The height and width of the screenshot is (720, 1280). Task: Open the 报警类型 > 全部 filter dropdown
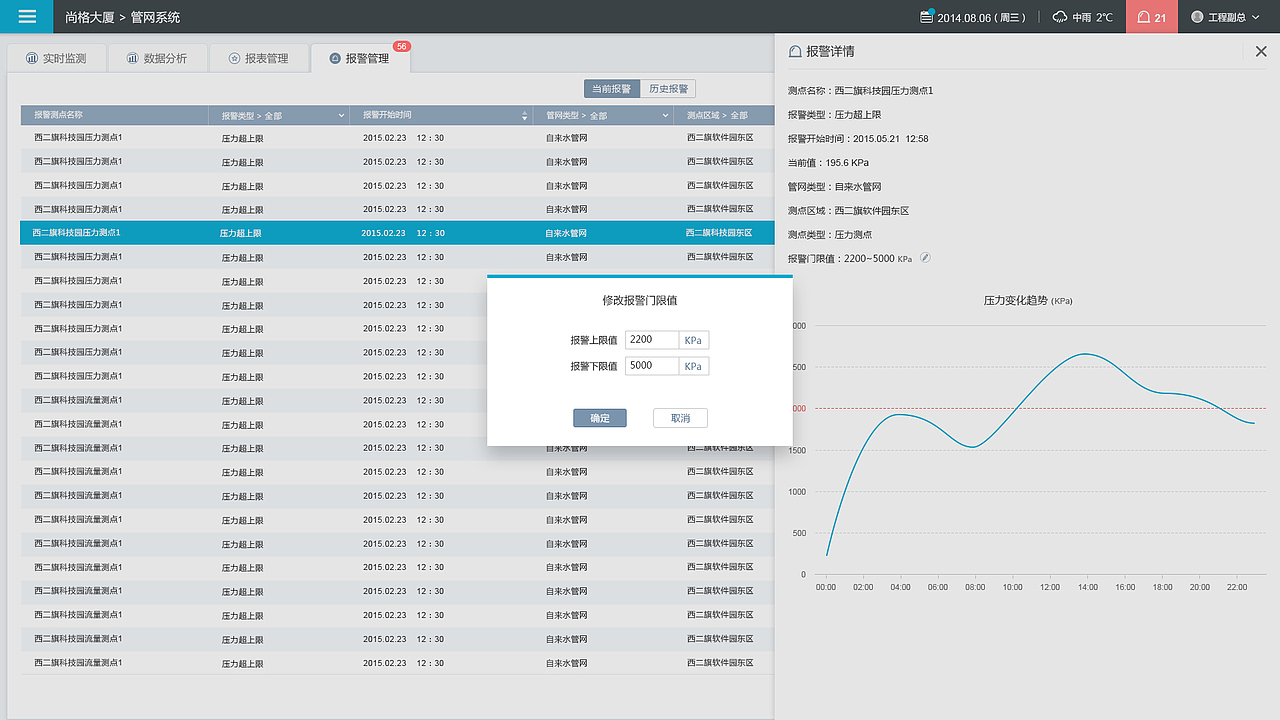pos(279,116)
